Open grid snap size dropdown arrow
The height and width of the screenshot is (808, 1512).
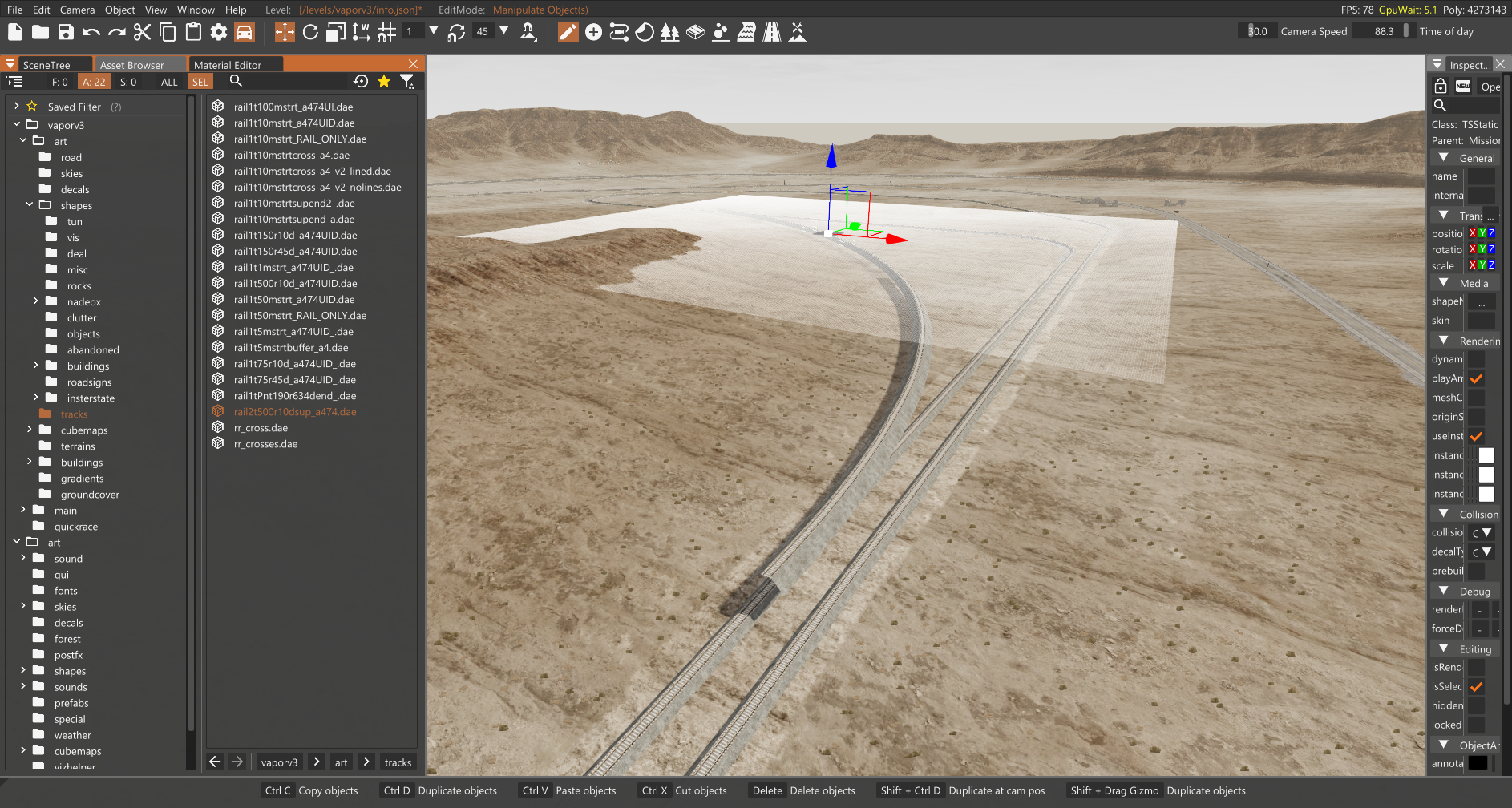(434, 31)
